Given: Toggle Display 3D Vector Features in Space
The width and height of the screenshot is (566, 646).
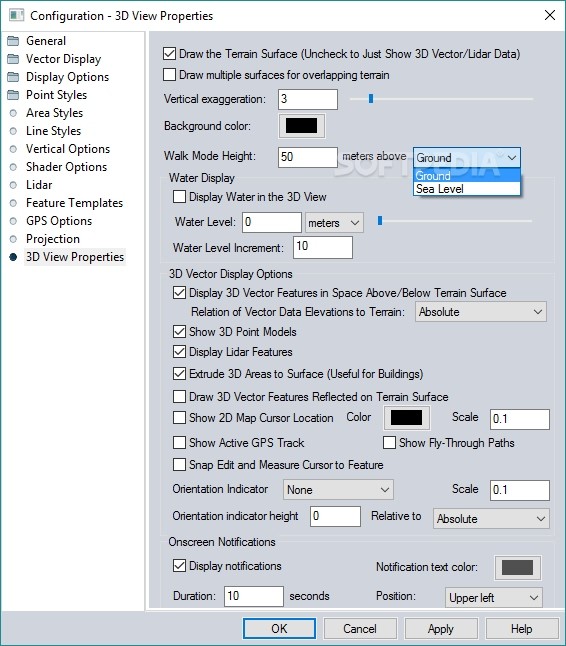Looking at the screenshot, I should pyautogui.click(x=179, y=293).
